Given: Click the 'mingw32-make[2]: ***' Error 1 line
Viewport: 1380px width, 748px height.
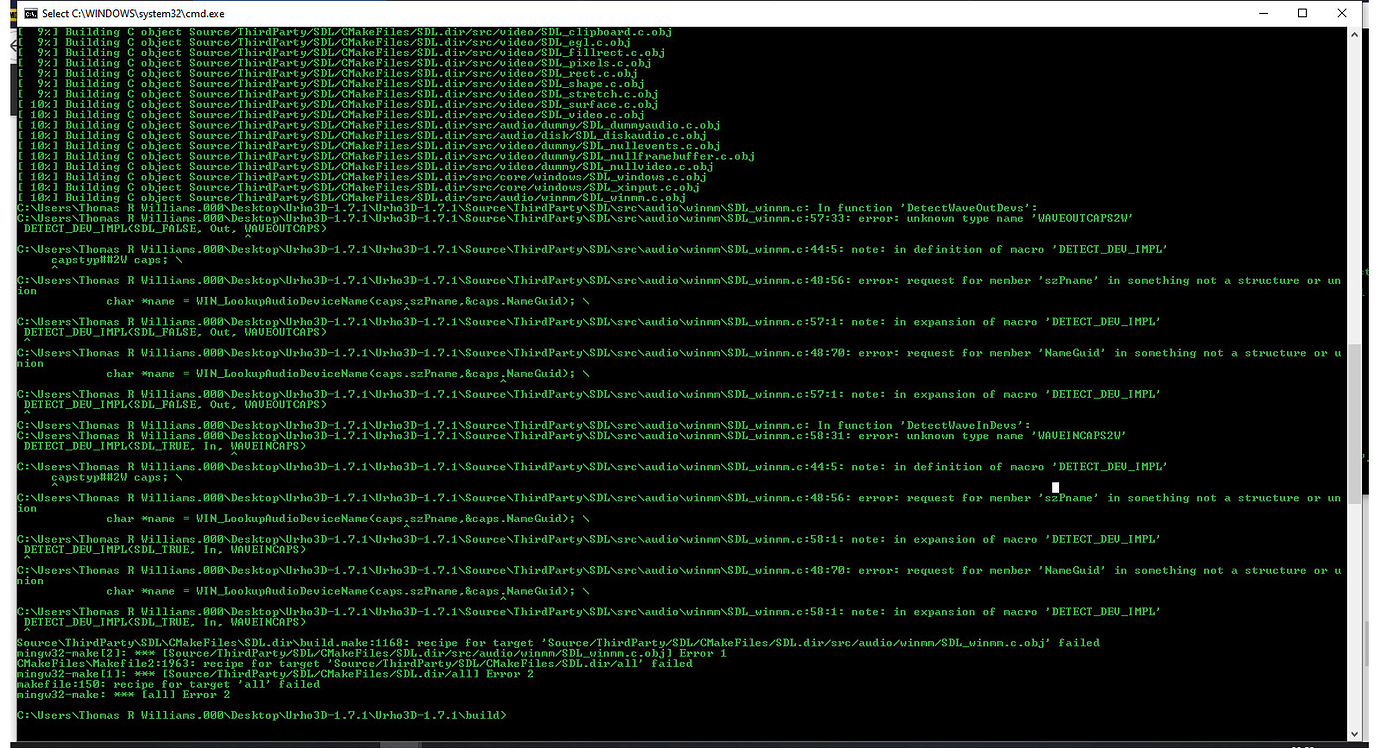Looking at the screenshot, I should click(x=372, y=653).
